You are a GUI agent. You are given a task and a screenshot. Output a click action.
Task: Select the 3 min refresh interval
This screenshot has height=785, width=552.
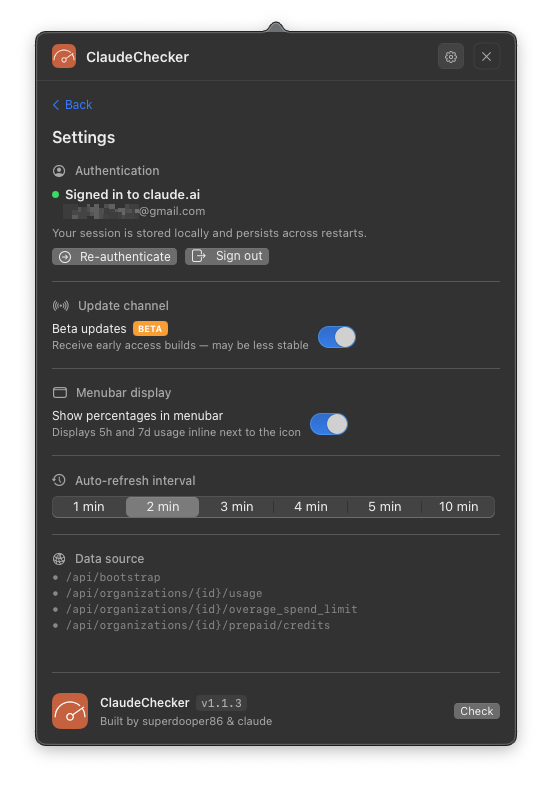point(237,507)
